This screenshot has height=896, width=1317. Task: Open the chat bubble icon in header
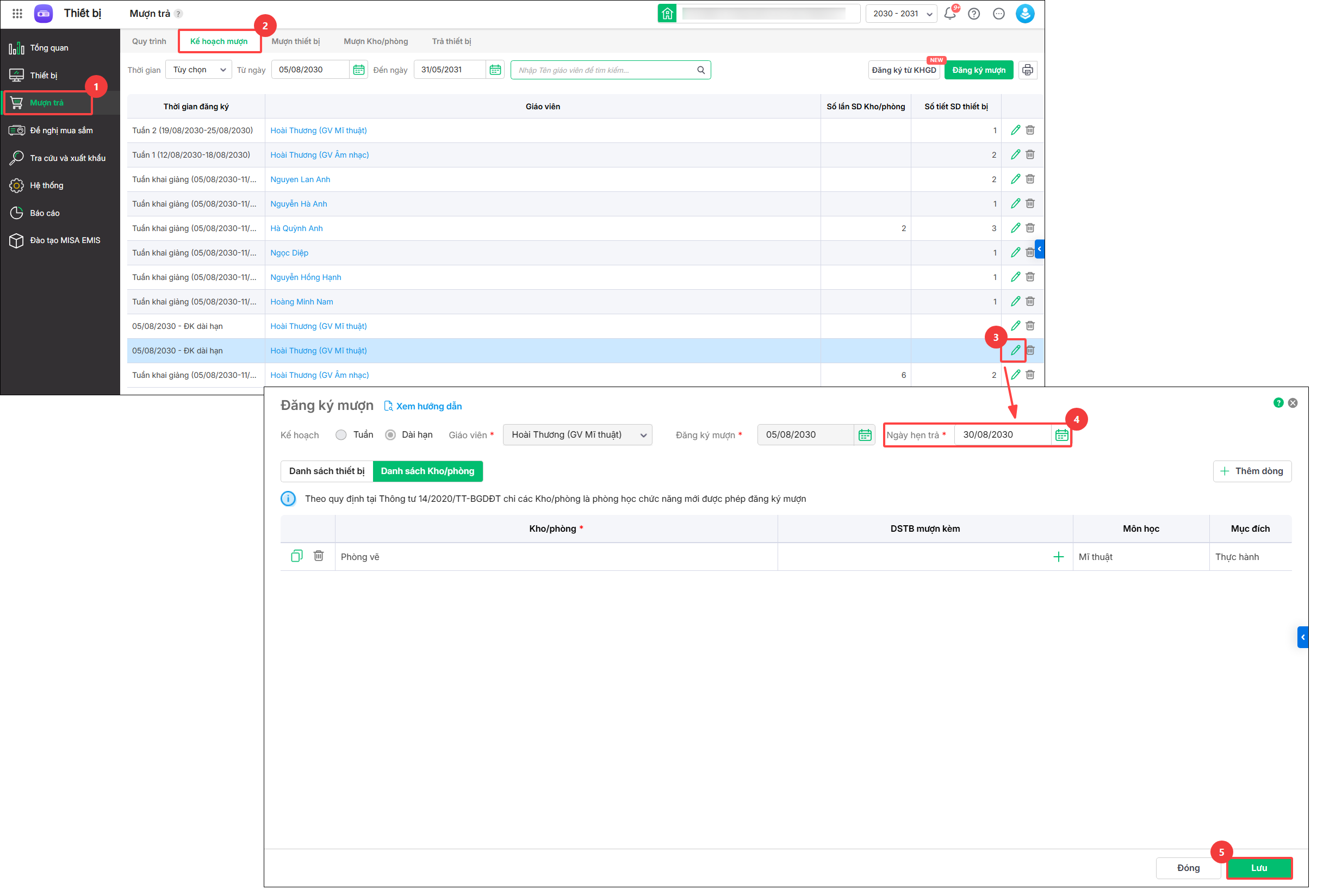(x=998, y=14)
